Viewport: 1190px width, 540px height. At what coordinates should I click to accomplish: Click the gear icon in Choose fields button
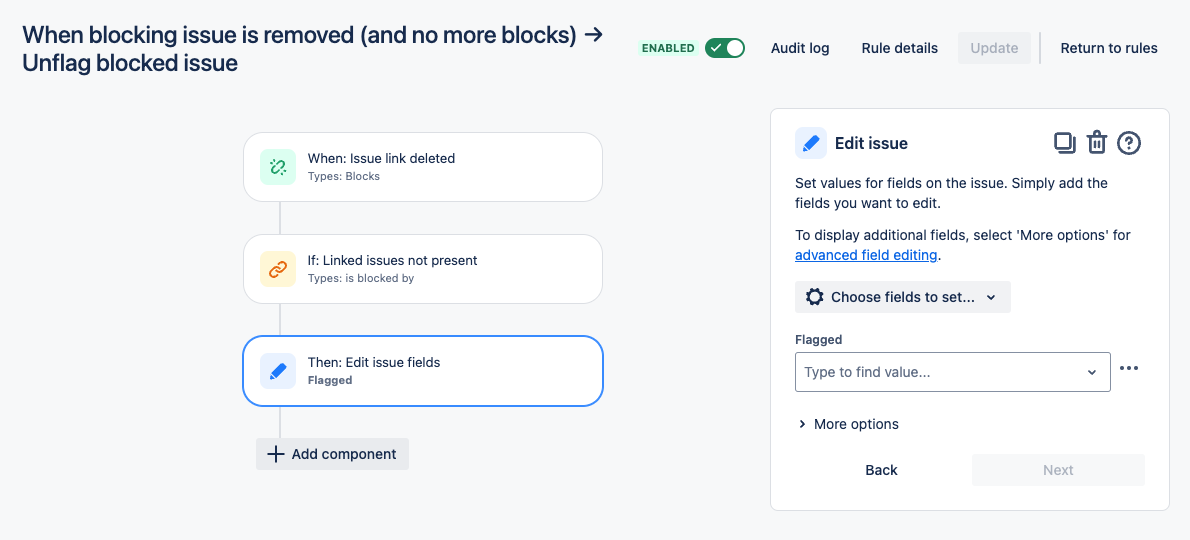click(x=814, y=297)
